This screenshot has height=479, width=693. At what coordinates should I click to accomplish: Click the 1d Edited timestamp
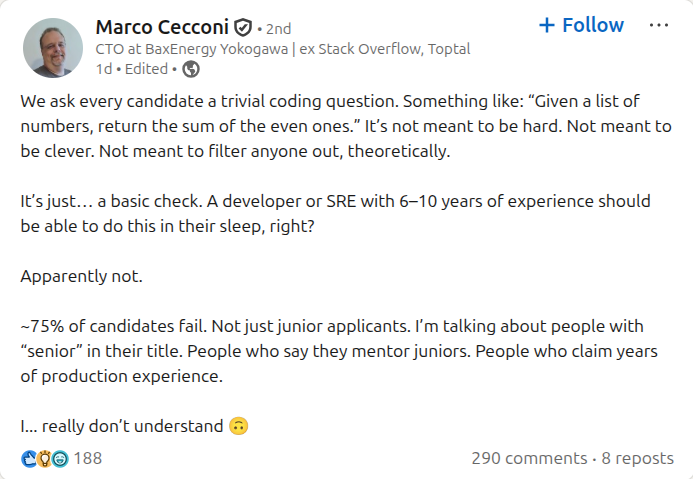(x=134, y=69)
